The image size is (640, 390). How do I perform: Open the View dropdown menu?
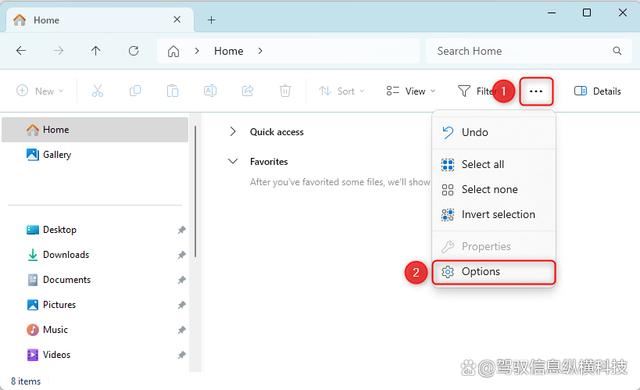click(x=411, y=91)
